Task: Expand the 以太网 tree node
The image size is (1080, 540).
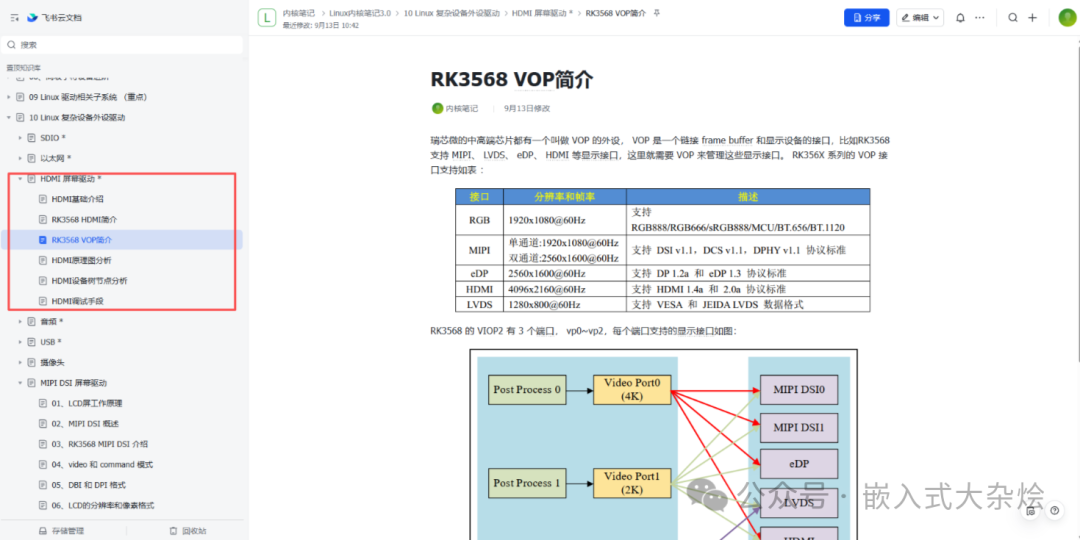Action: [20, 158]
